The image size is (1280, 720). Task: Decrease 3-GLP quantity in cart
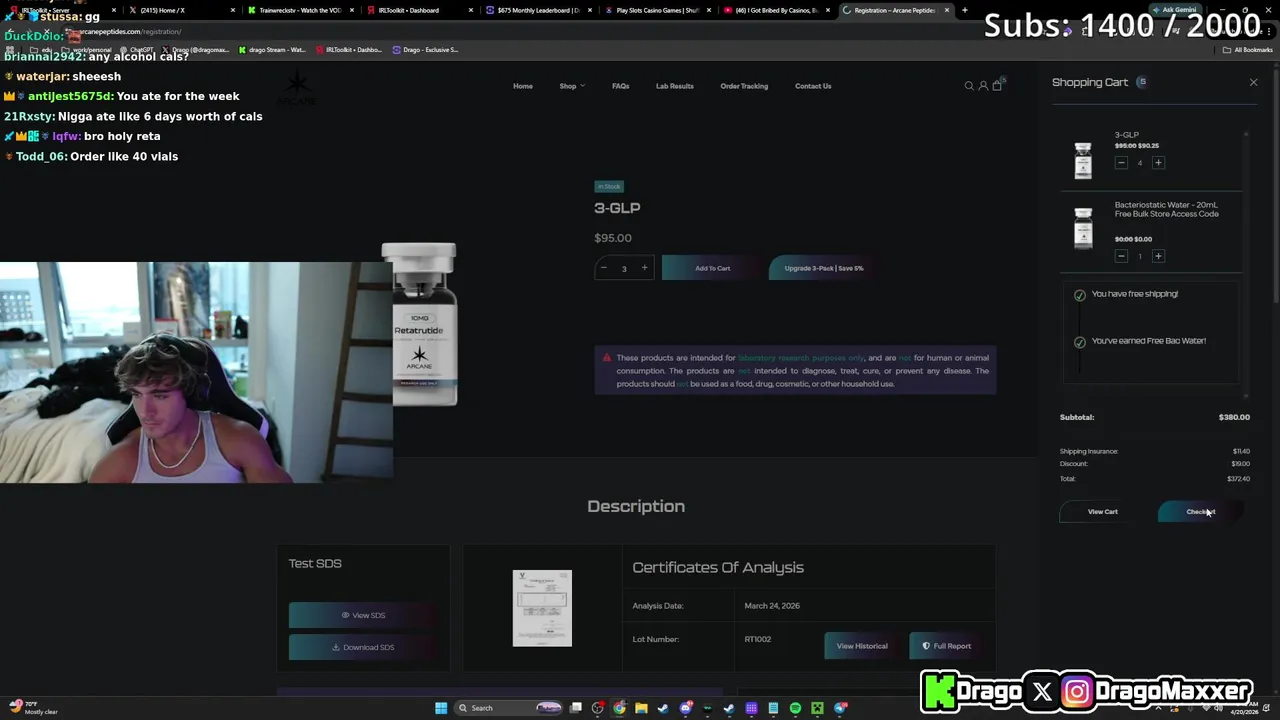(x=1121, y=163)
